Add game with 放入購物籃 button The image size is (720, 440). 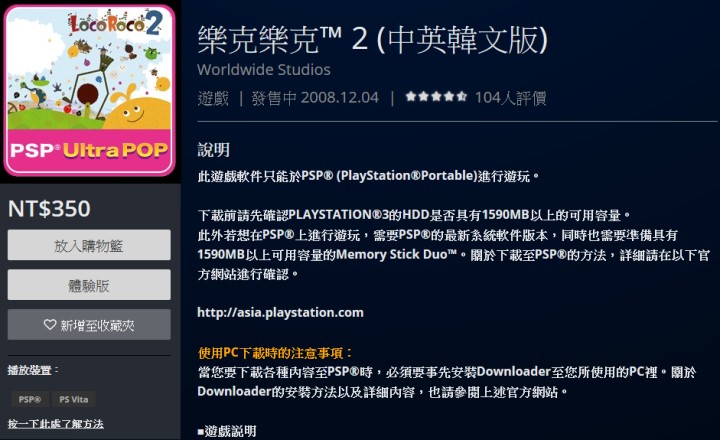point(89,245)
